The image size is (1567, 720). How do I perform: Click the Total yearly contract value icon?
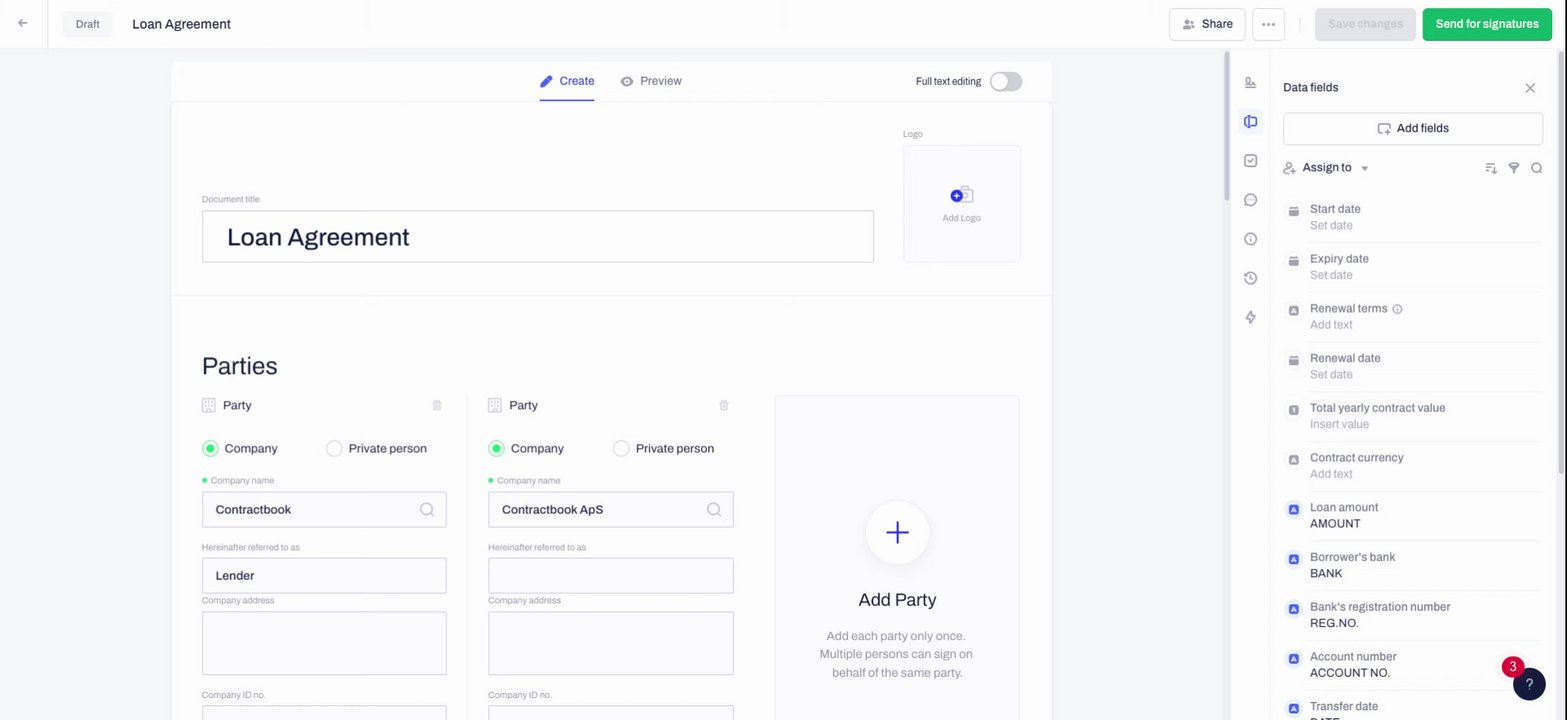pyautogui.click(x=1293, y=410)
